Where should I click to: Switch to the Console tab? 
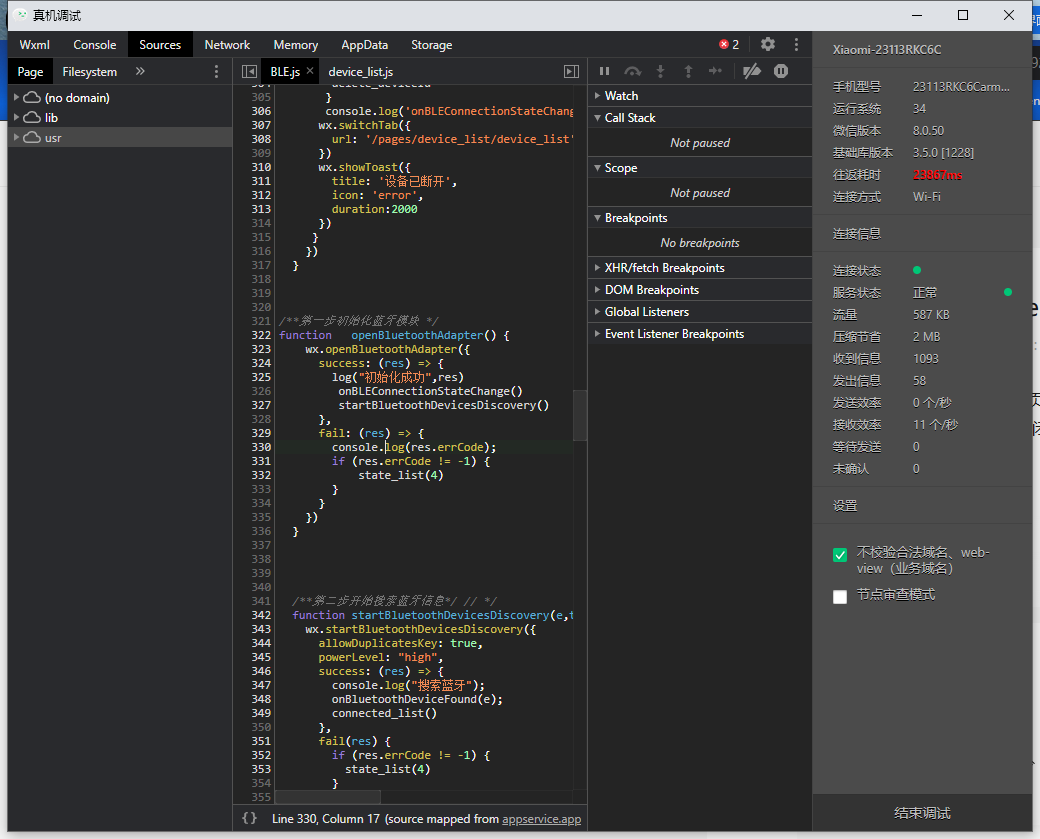tap(94, 44)
